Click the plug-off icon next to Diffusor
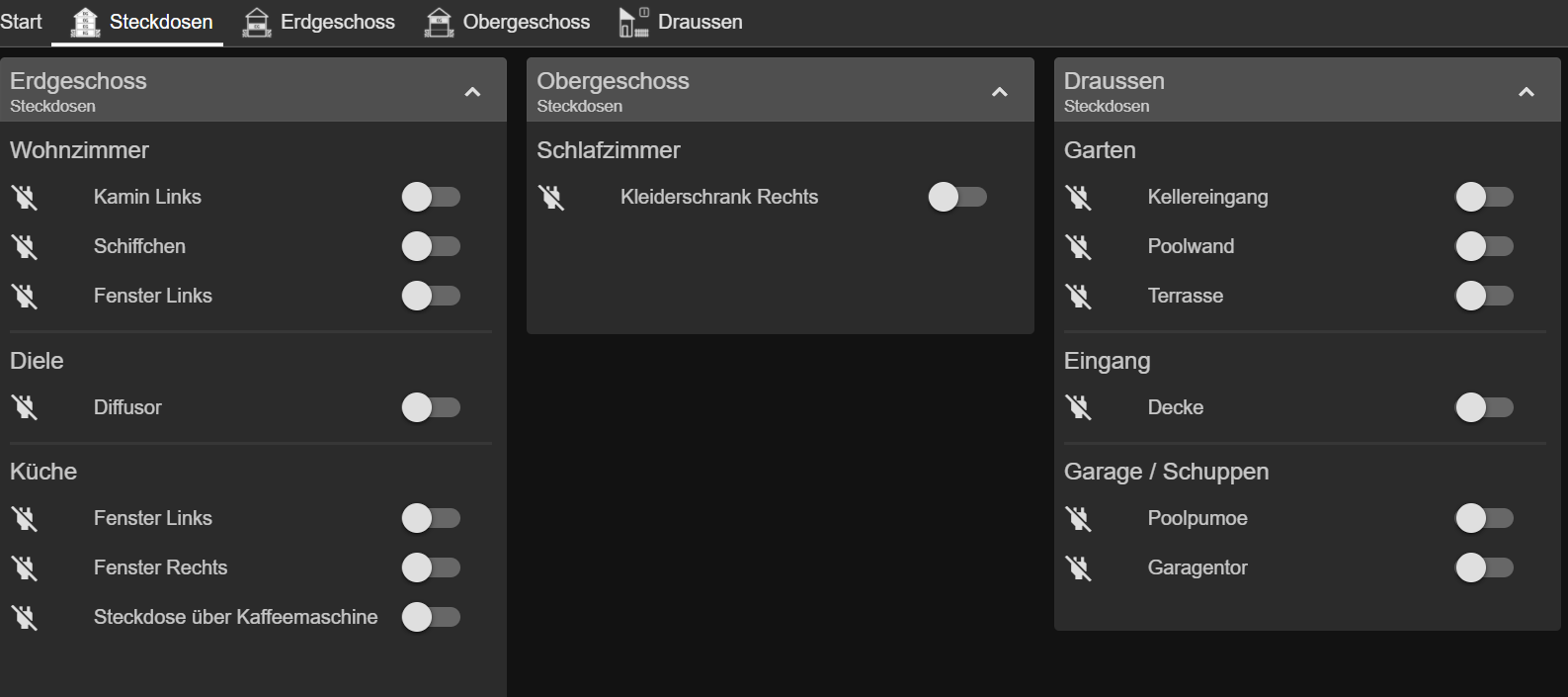Screen dimensions: 1568x697 pos(25,407)
